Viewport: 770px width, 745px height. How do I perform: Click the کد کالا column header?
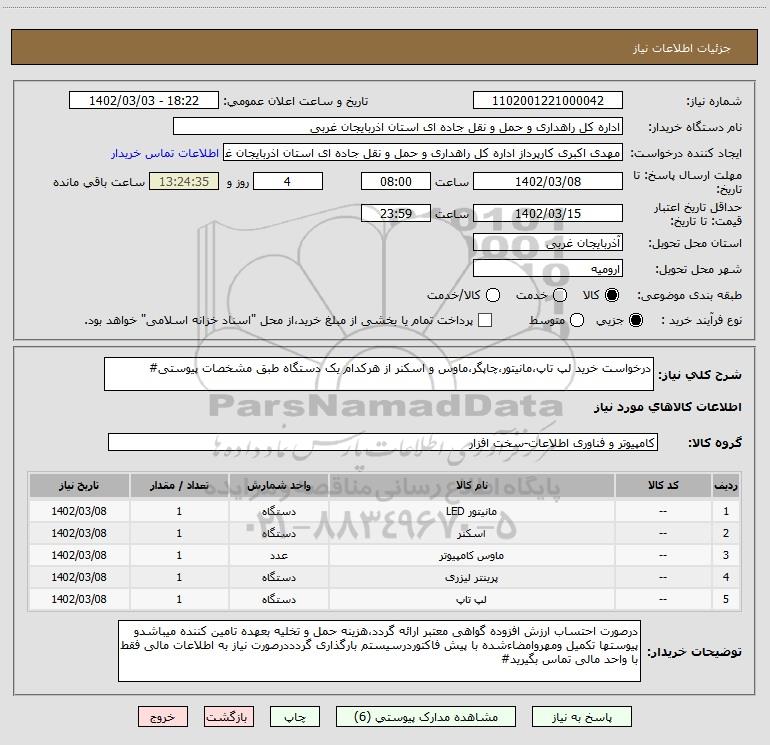click(663, 486)
